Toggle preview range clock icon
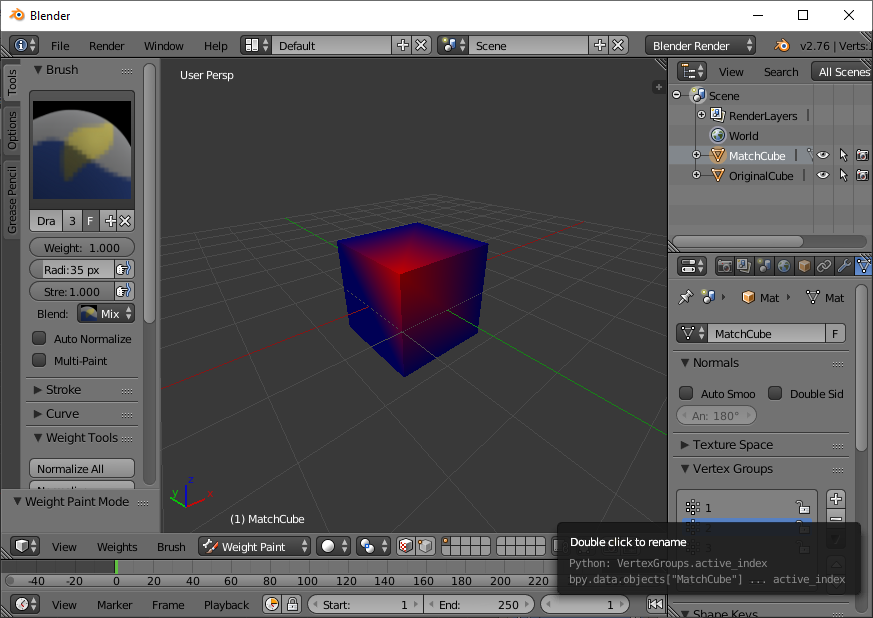Screen dimensions: 873x618 click(x=272, y=604)
